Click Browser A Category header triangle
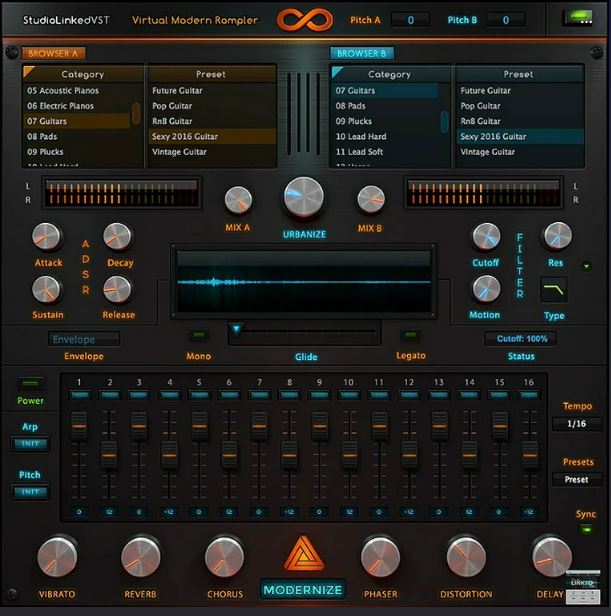This screenshot has height=616, width=611. point(29,72)
